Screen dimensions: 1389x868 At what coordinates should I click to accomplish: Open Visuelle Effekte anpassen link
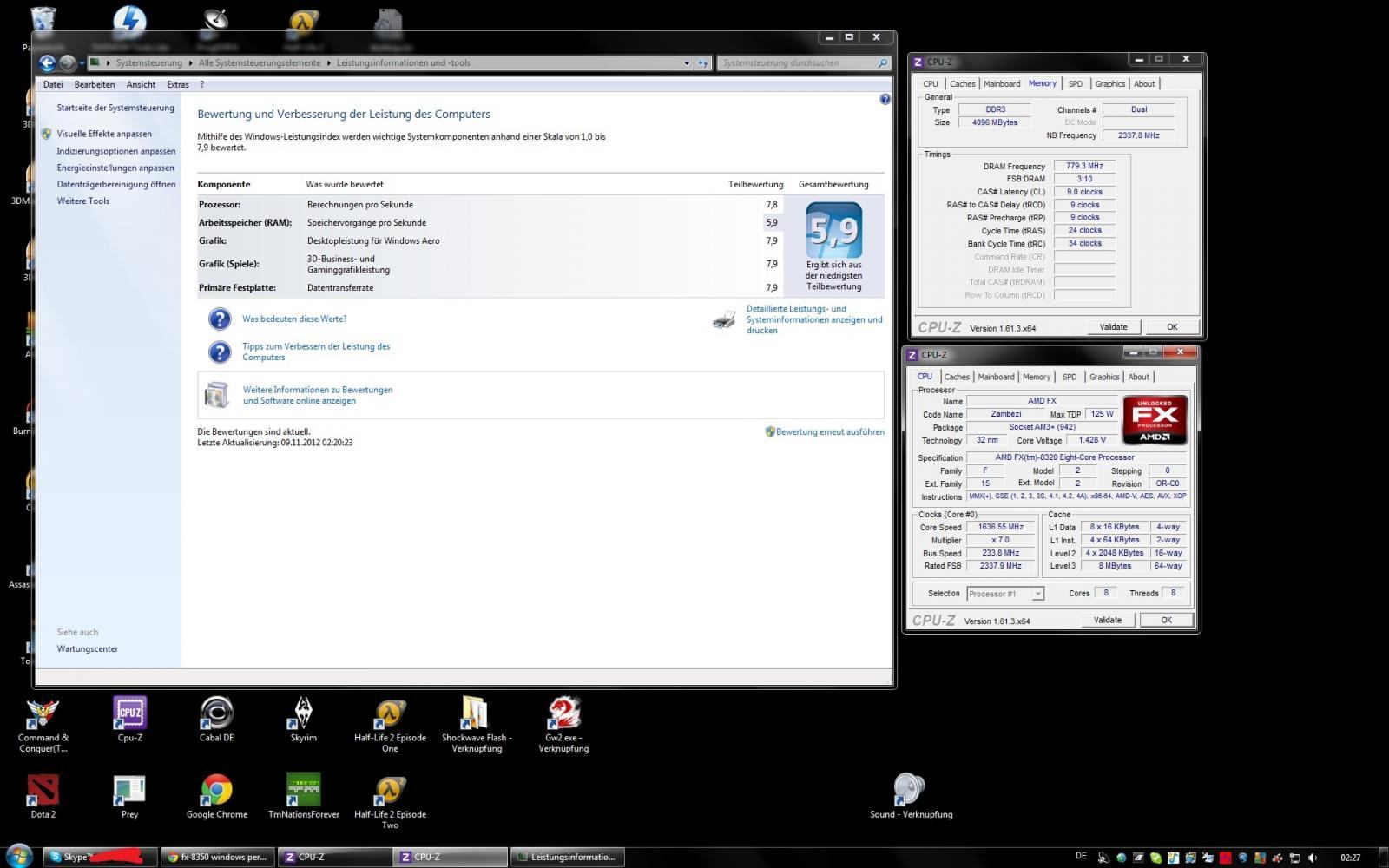[x=104, y=134]
